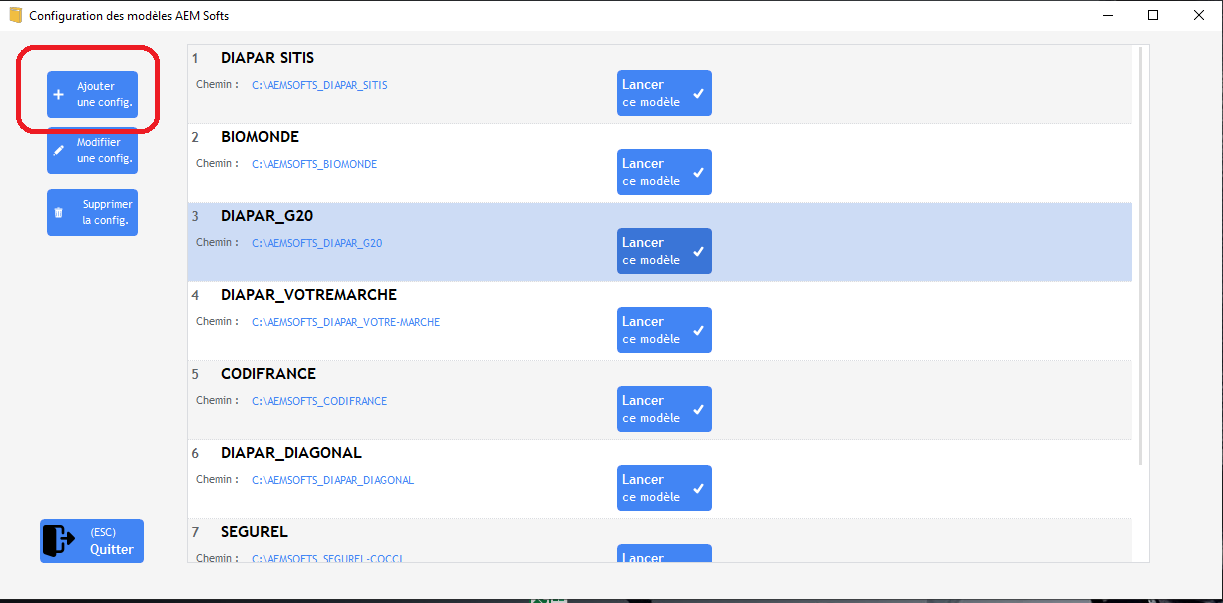The width and height of the screenshot is (1223, 603).
Task: Open the C:\AEMSOFTS_DIAPAR_DIAGONAL path link
Action: (x=332, y=480)
